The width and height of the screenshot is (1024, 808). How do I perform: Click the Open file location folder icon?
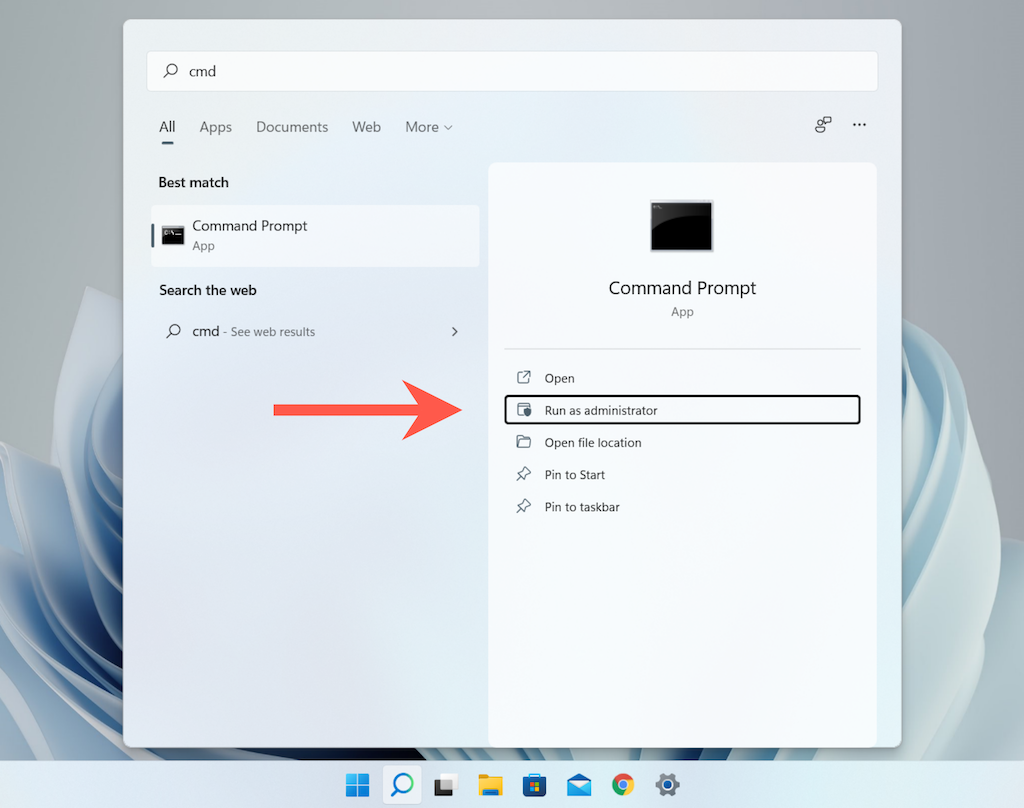pyautogui.click(x=524, y=442)
